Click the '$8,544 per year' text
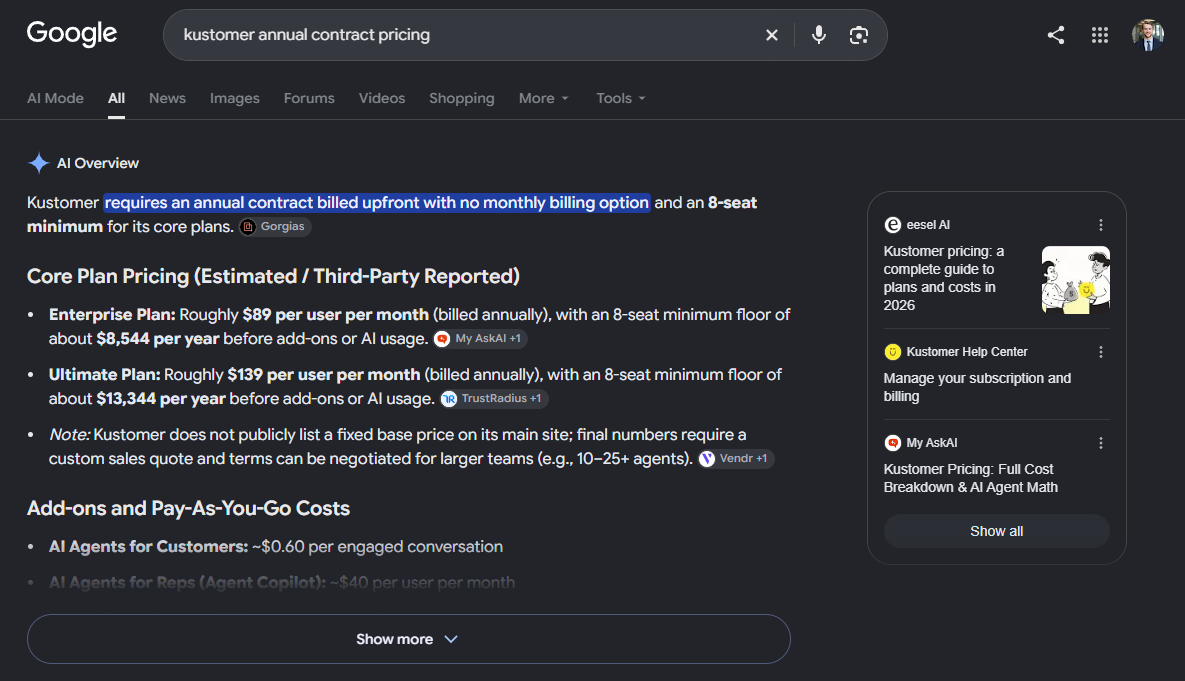 (x=157, y=339)
